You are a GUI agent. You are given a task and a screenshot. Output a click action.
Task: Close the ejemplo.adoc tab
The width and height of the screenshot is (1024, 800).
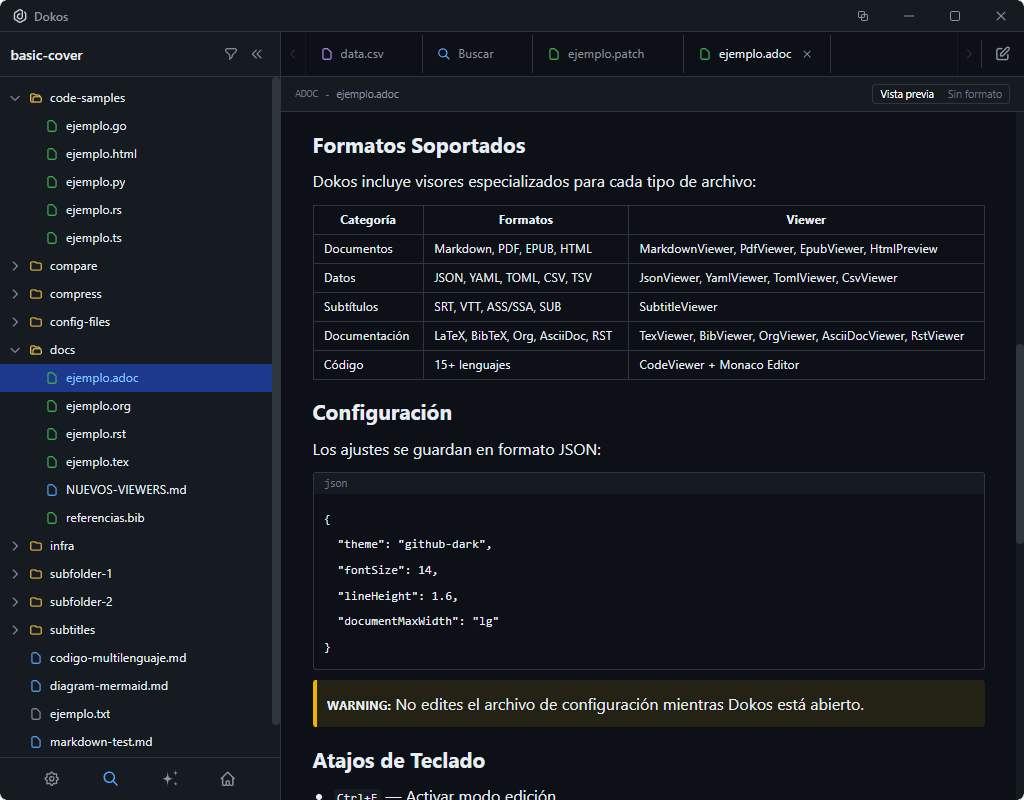807,55
